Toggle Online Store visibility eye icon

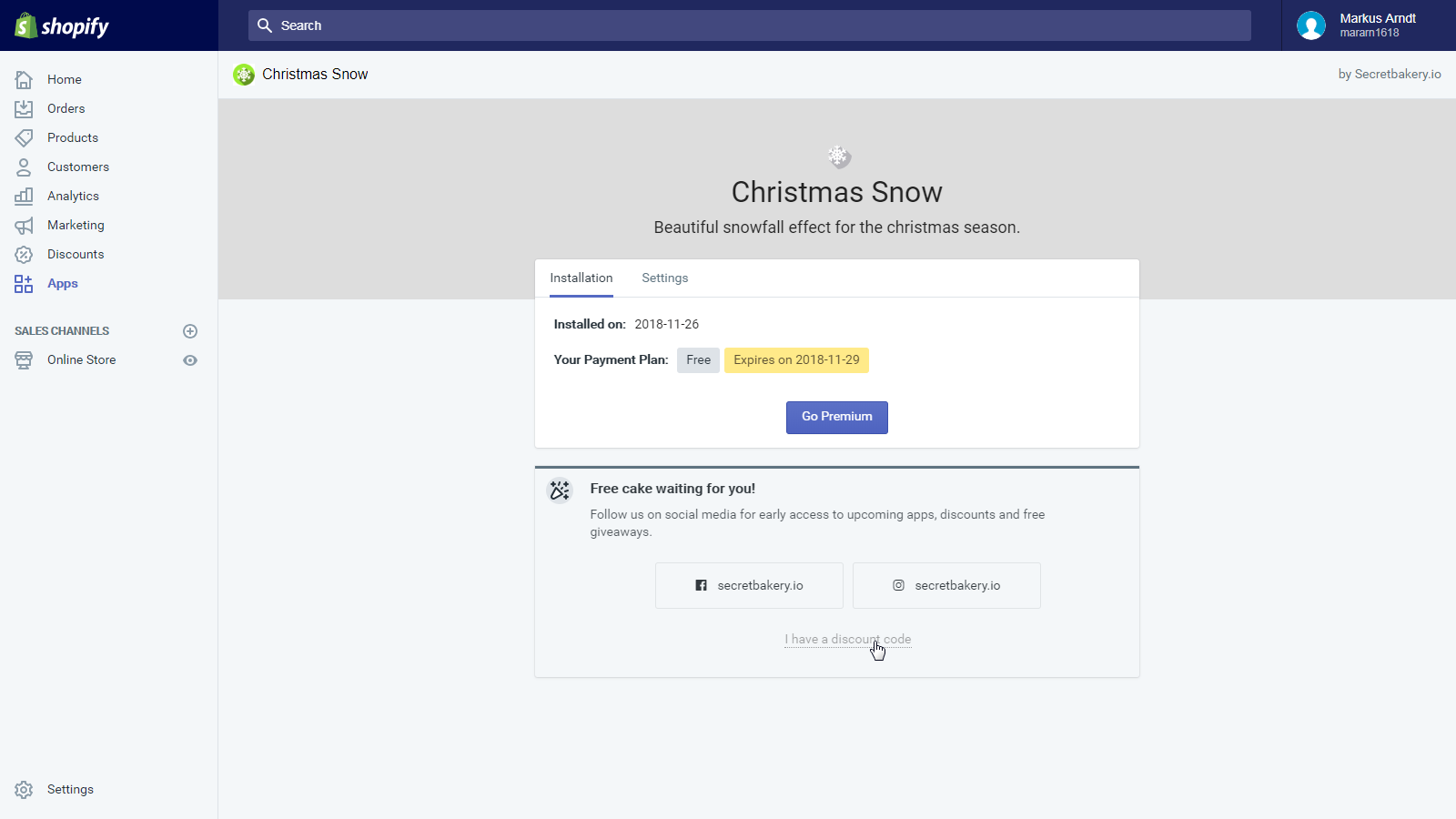pyautogui.click(x=190, y=360)
